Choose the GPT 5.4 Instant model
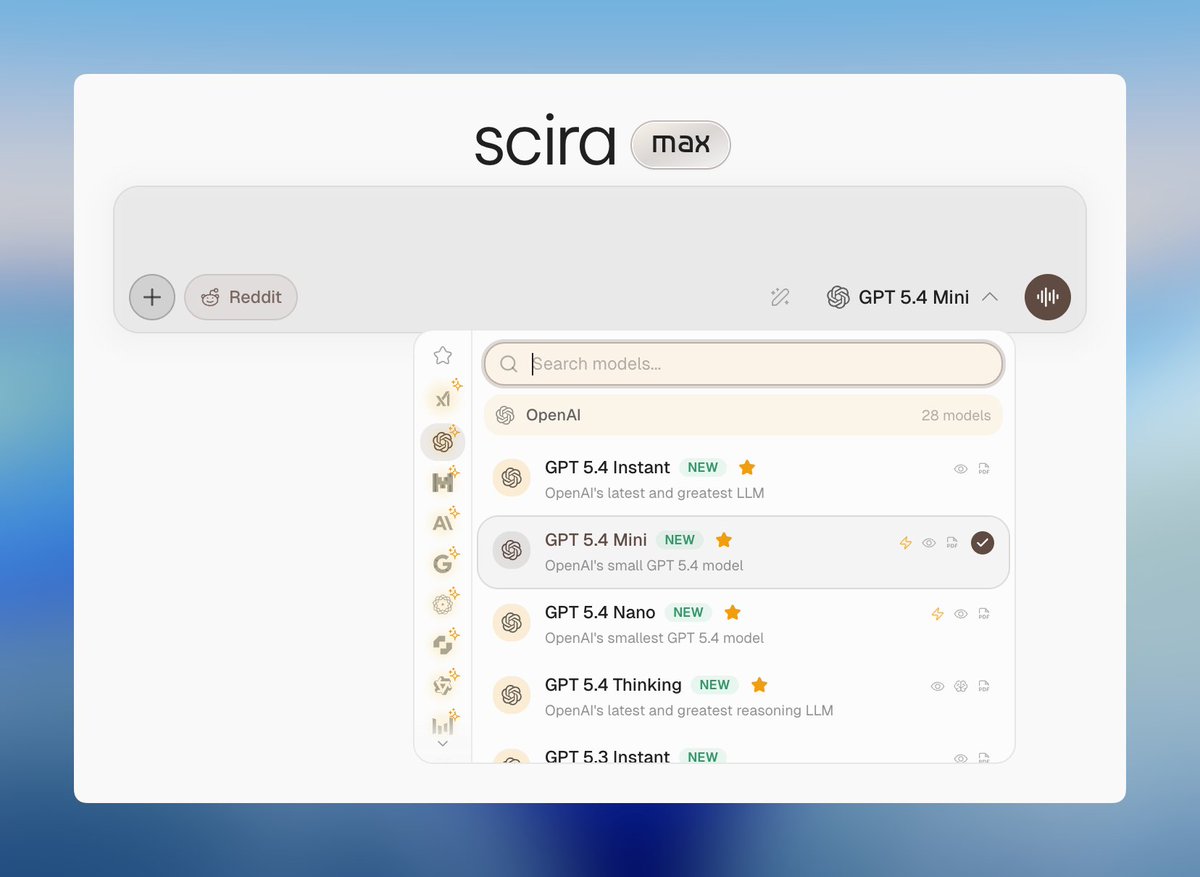This screenshot has height=877, width=1200. (x=743, y=479)
